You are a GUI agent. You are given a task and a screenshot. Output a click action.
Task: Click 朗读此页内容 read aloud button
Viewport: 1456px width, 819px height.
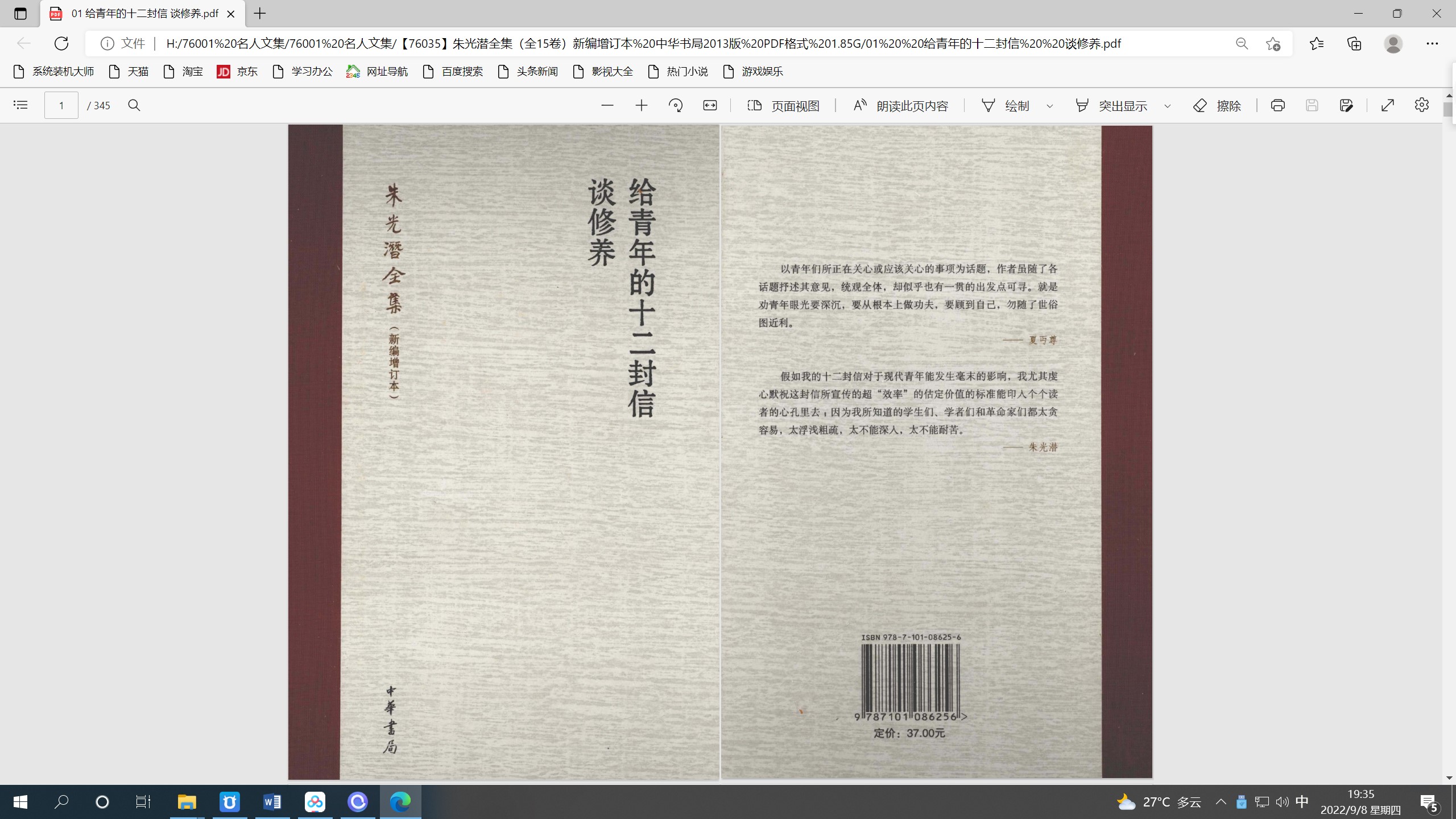[x=901, y=106]
